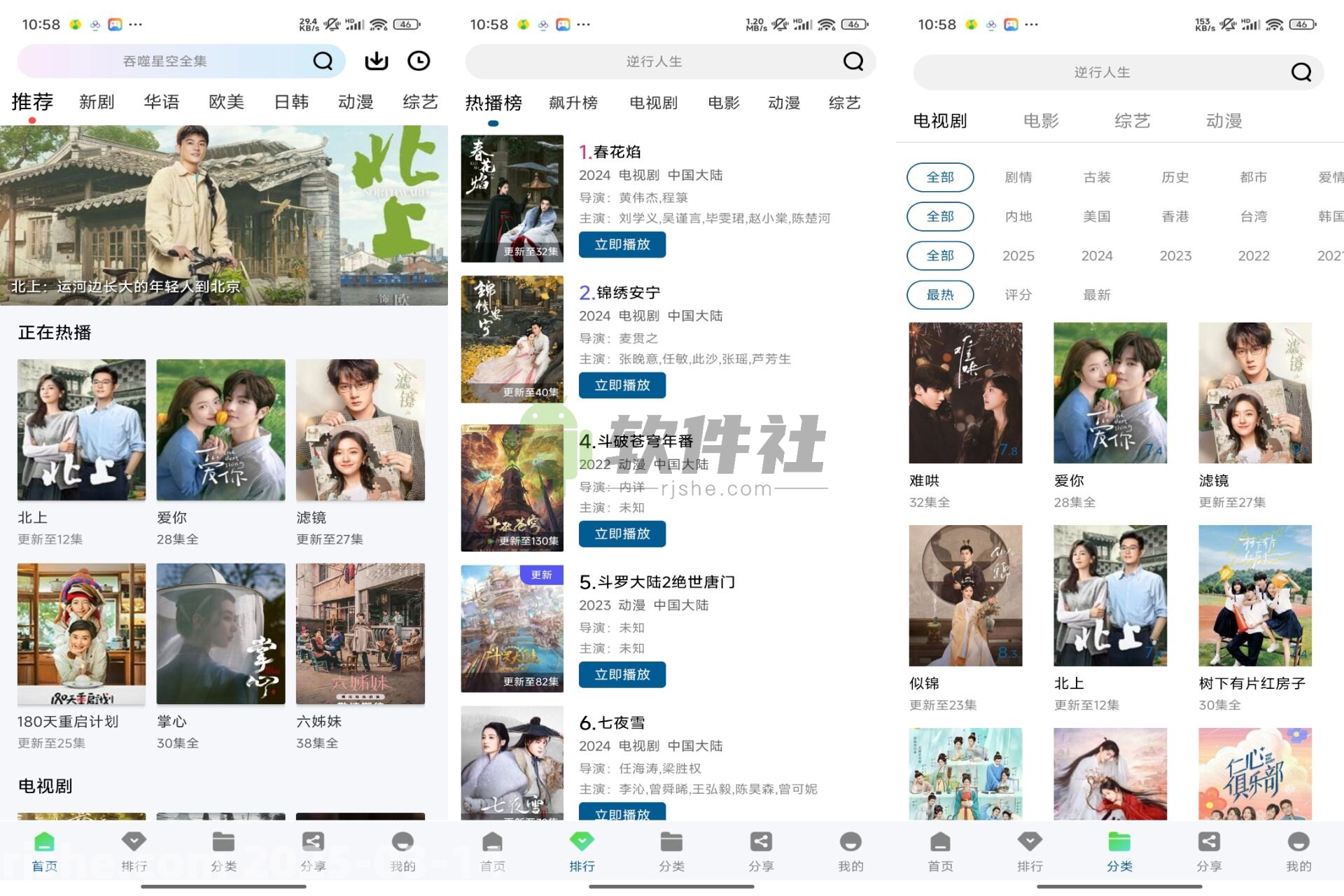
Task: Switch to the 日韩 category tab
Action: [292, 101]
